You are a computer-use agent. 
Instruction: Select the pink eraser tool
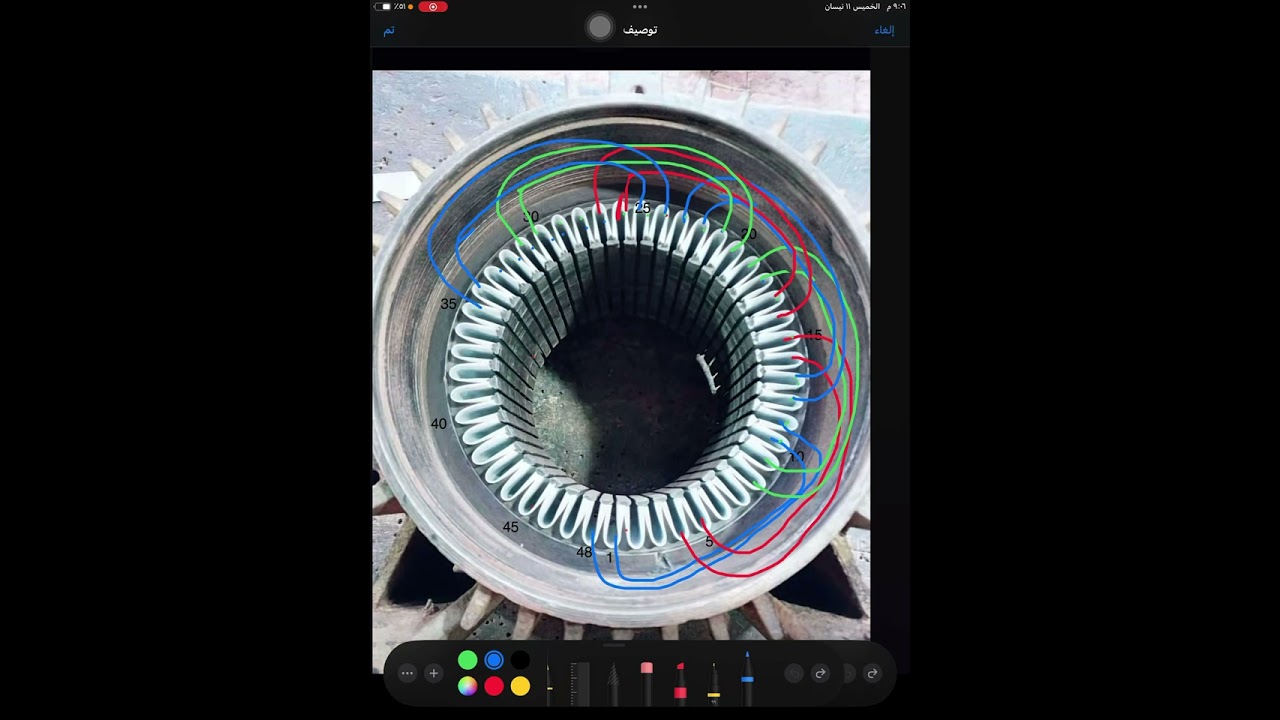pos(647,682)
